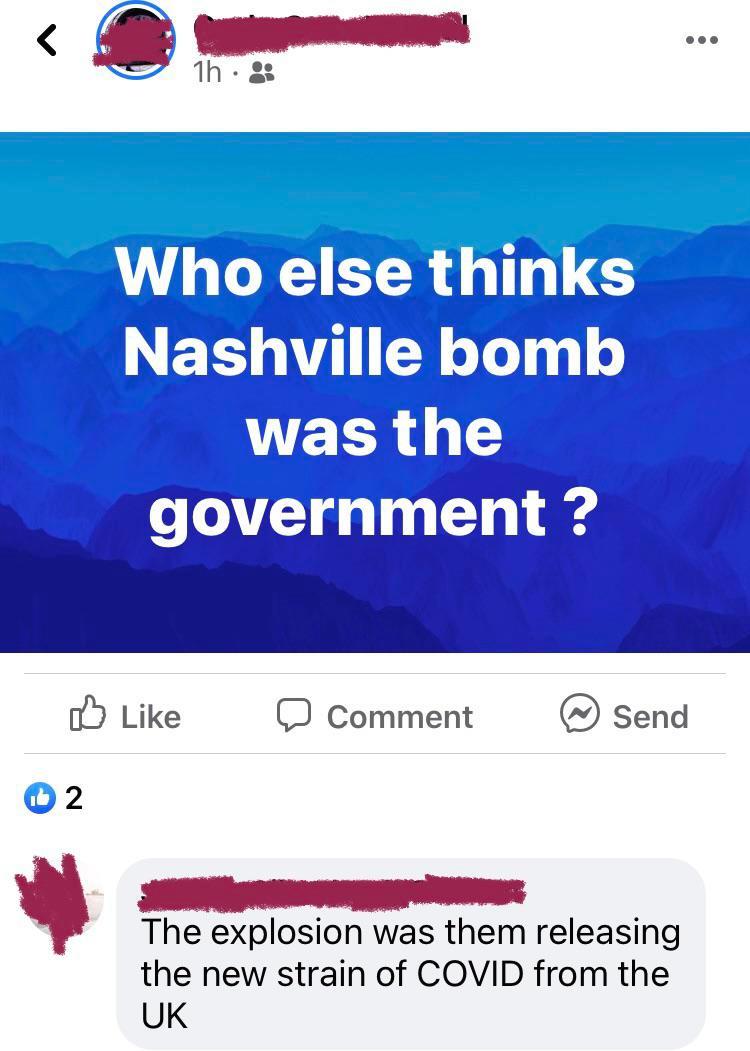Tap the "Who else thinks" headline text
750x1051 pixels.
pos(375,271)
